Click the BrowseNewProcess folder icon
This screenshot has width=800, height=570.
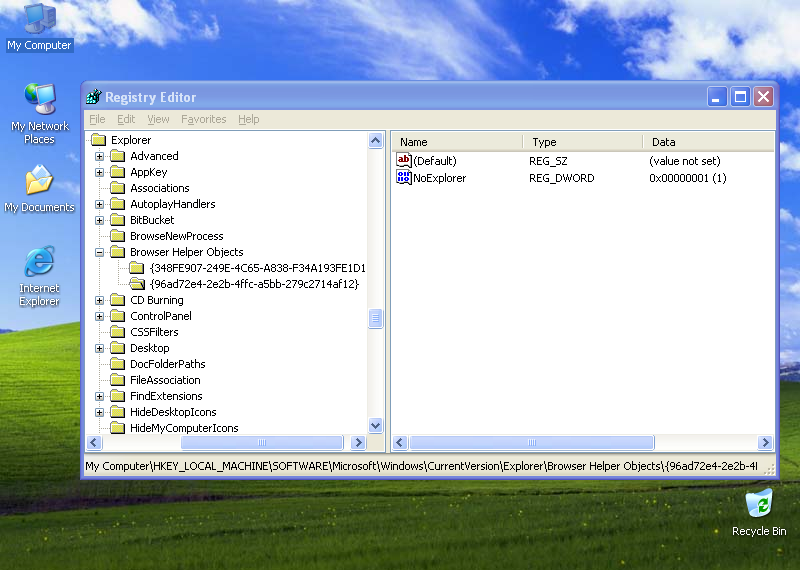click(118, 236)
